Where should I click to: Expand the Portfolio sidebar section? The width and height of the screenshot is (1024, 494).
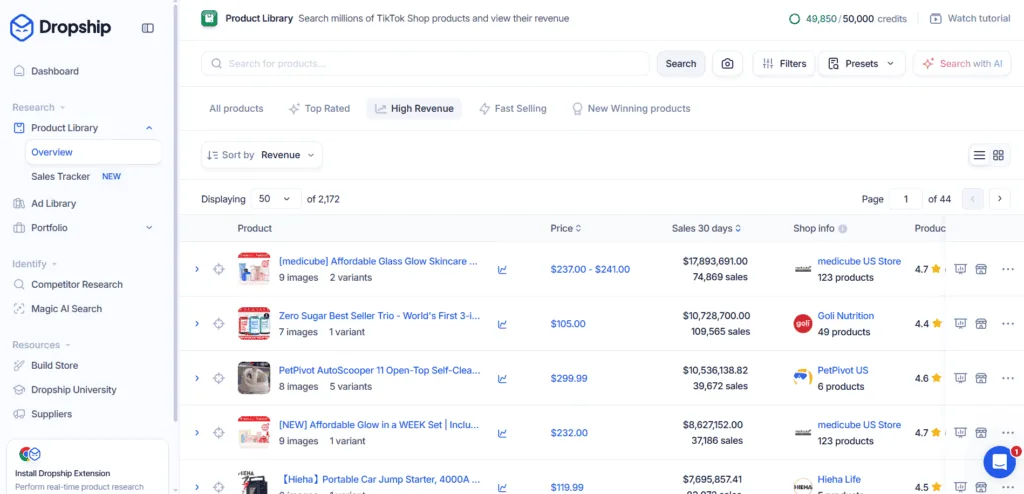point(149,227)
